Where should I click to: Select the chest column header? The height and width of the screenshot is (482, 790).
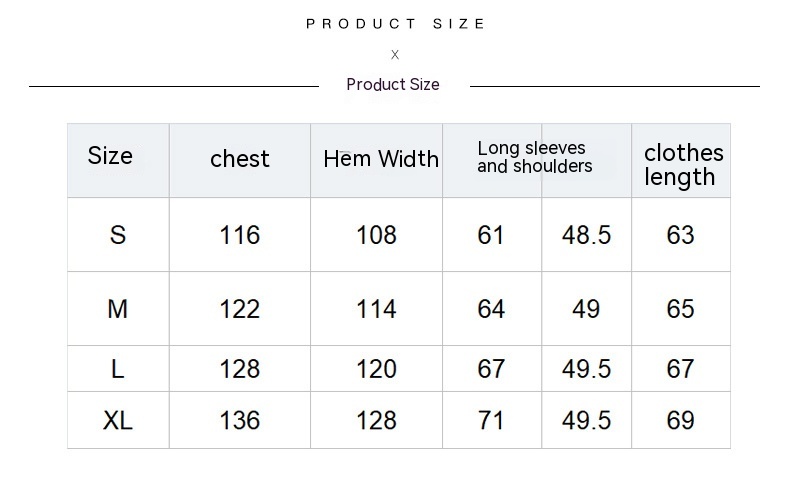pos(240,159)
